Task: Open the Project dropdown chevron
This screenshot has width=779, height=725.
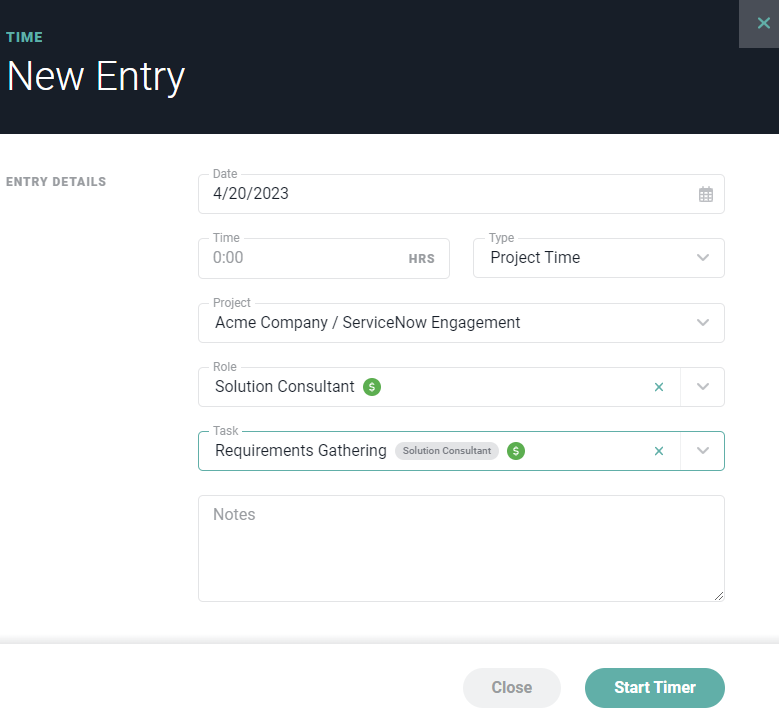Action: click(702, 322)
